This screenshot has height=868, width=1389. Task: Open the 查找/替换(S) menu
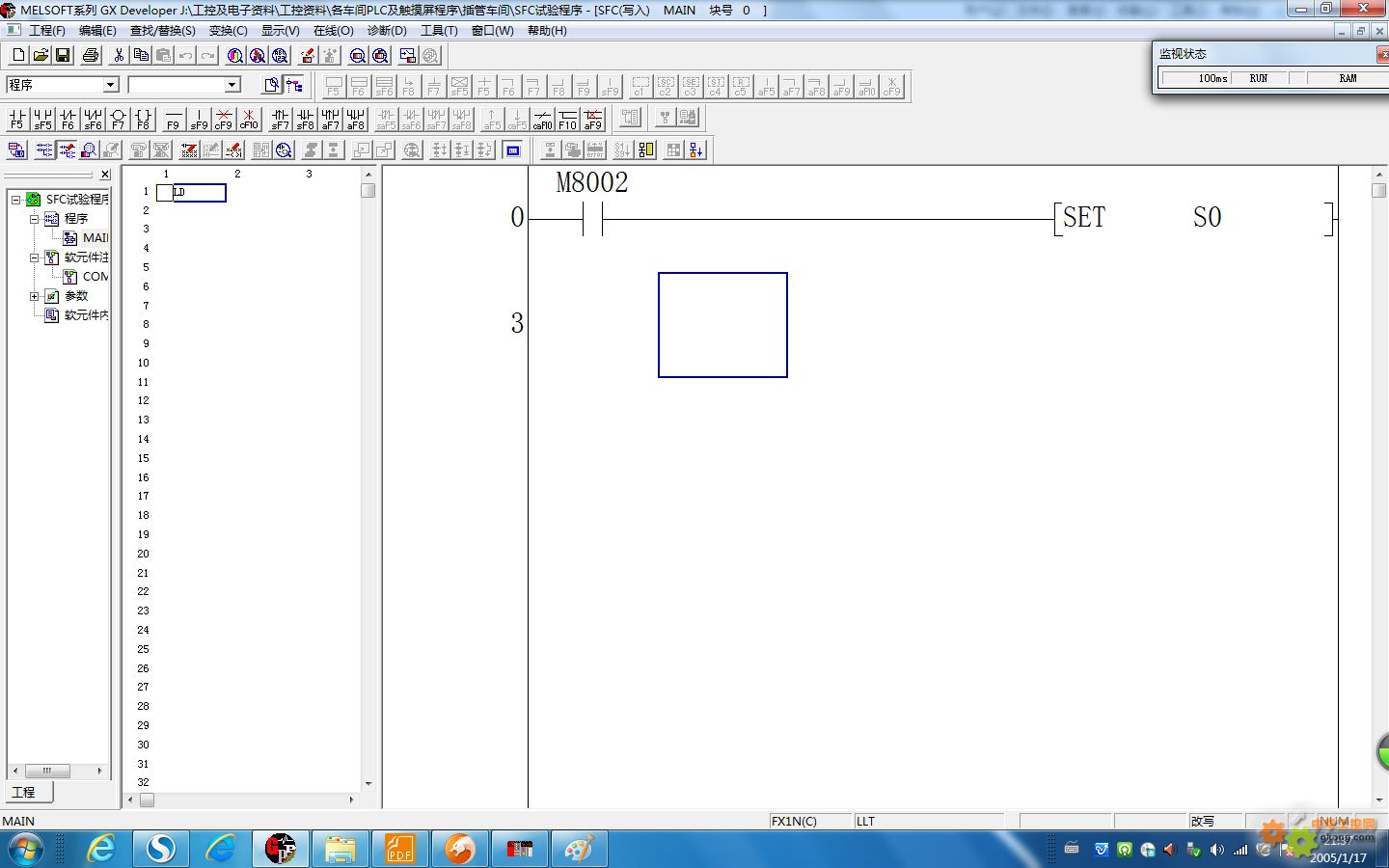(x=162, y=31)
